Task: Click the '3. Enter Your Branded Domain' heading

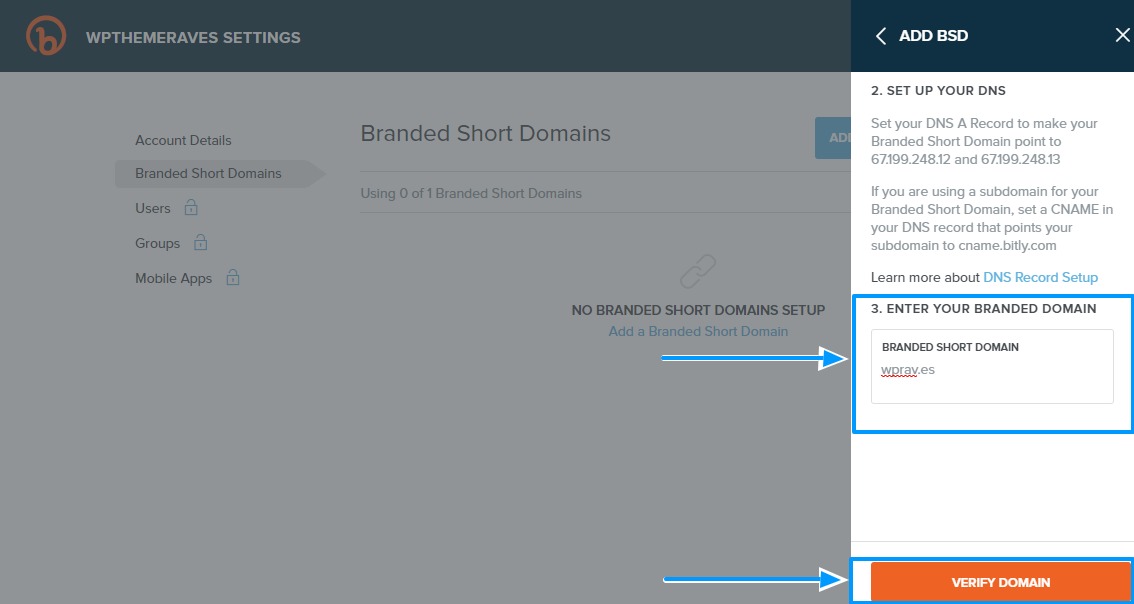Action: point(984,309)
